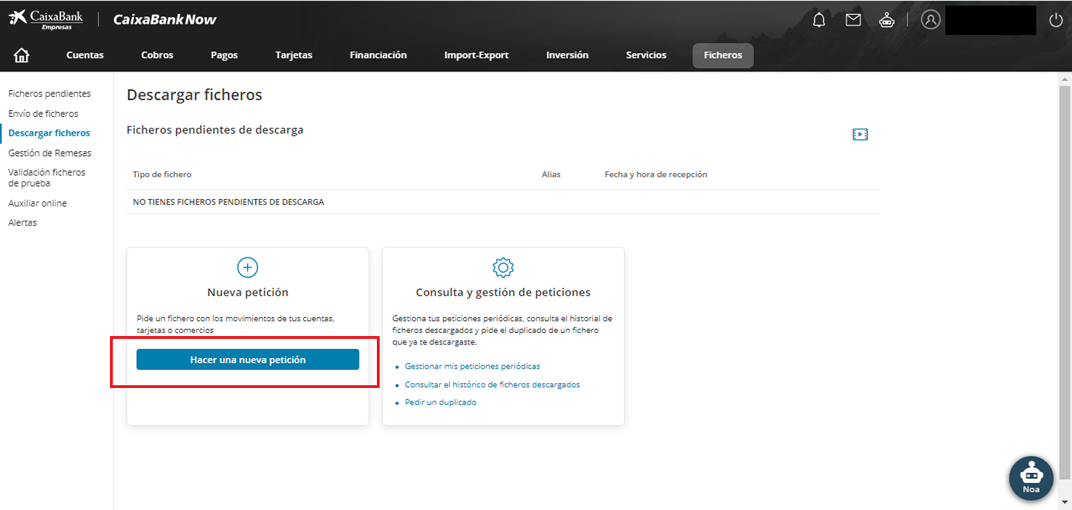Play the video tutorial icon

point(860,134)
